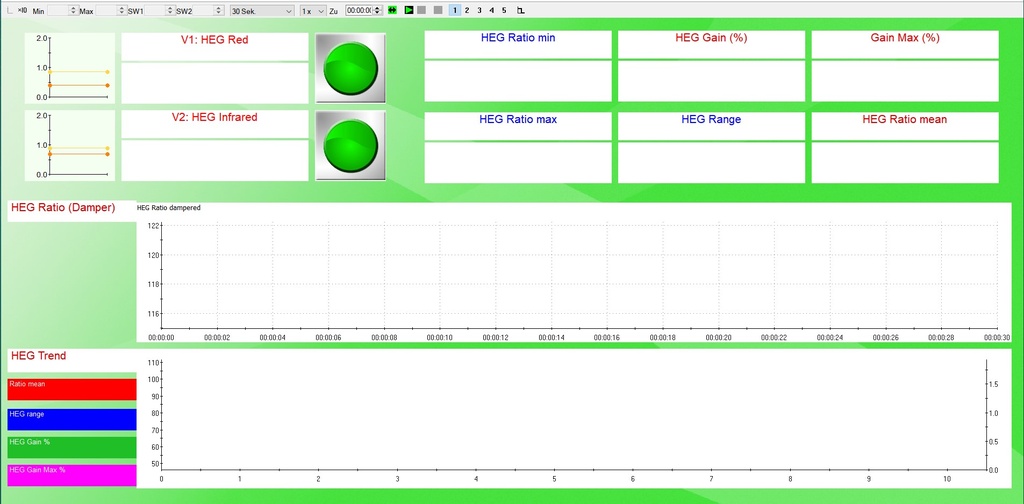Click the second gray square button
The height and width of the screenshot is (504, 1024).
coord(438,10)
